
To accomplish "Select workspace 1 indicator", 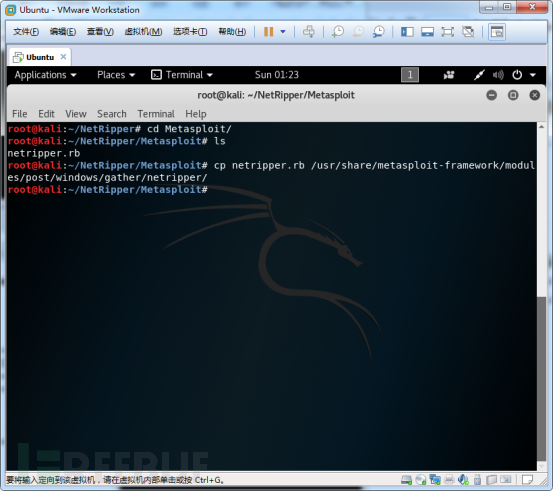I will click(x=410, y=75).
